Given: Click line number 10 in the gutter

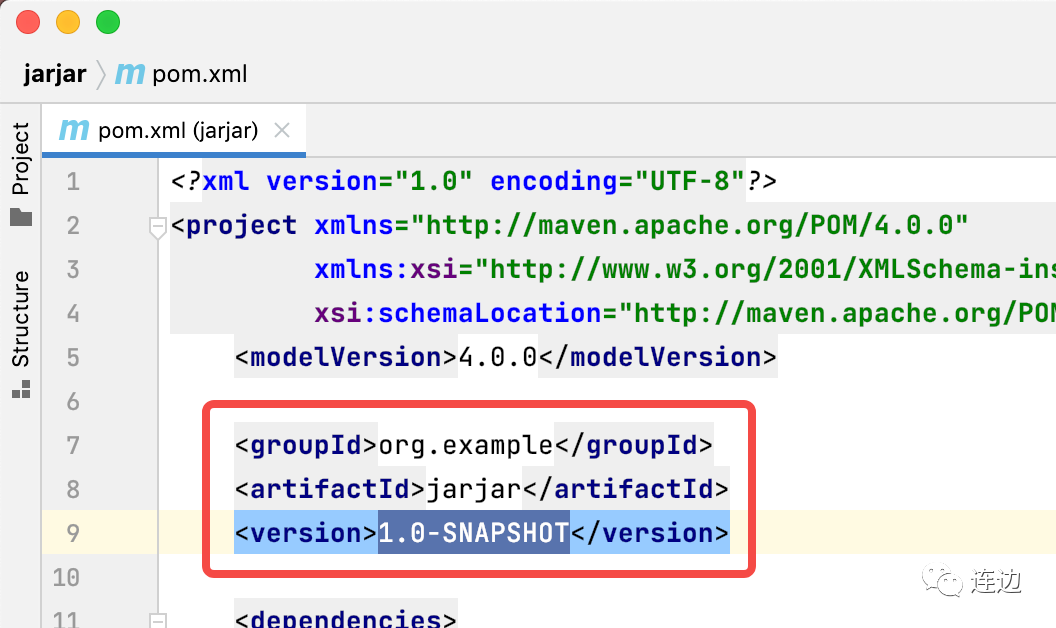Looking at the screenshot, I should (66, 577).
